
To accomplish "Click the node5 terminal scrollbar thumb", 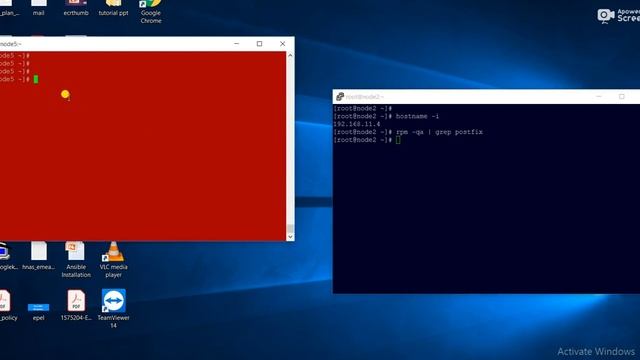I will [290, 228].
